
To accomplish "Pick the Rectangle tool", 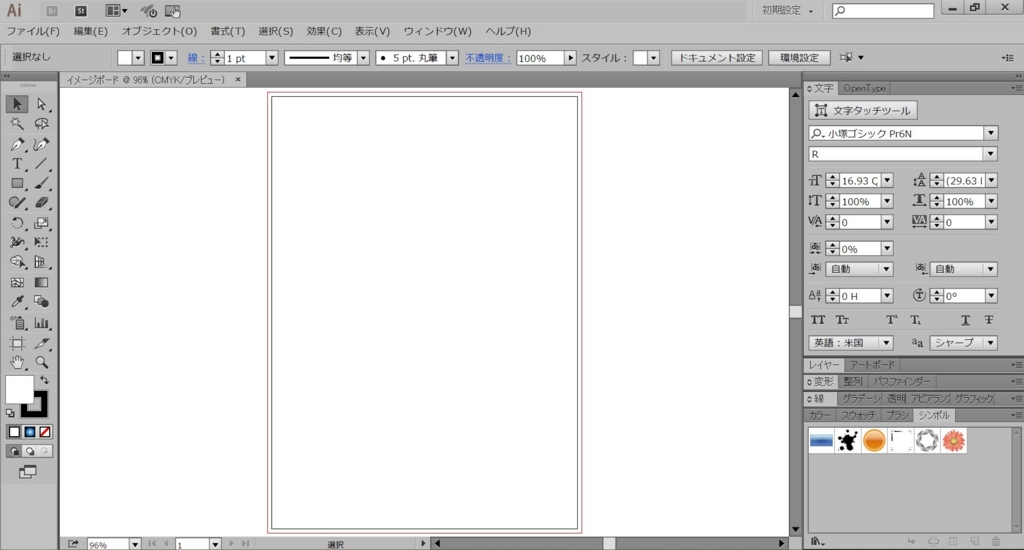I will tap(17, 184).
